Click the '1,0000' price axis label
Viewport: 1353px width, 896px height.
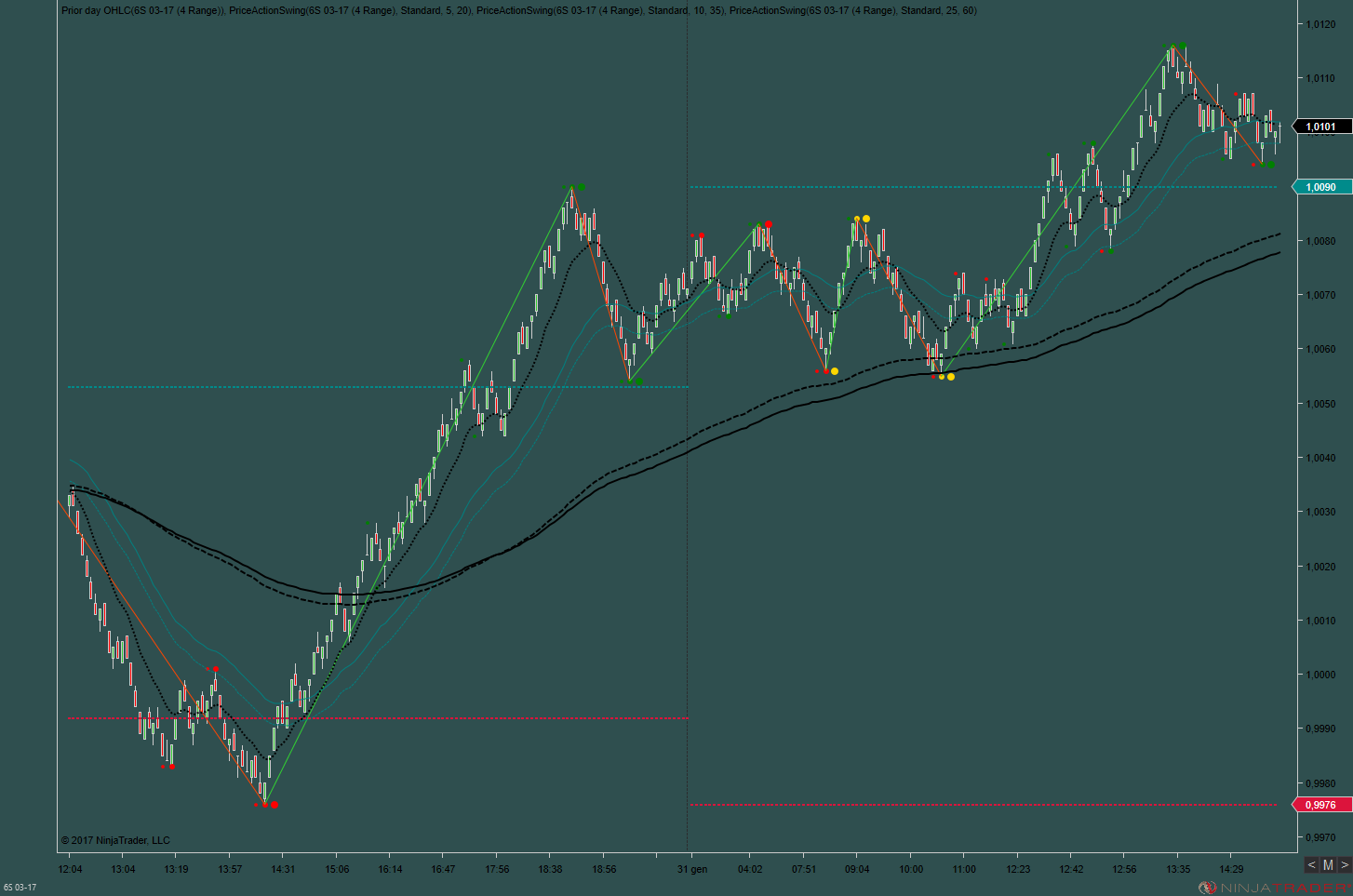coord(1320,675)
